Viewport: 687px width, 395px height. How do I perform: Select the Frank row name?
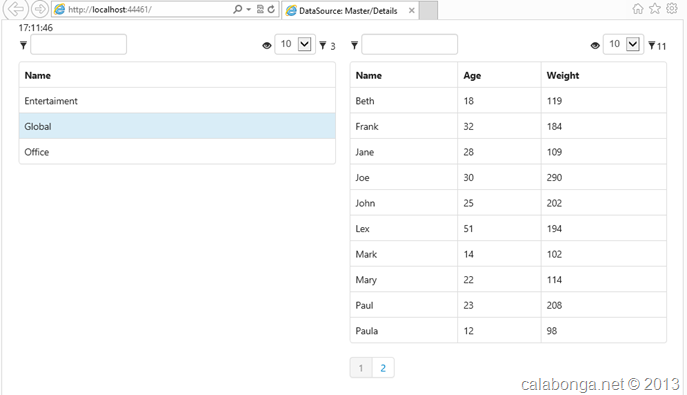[x=367, y=126]
